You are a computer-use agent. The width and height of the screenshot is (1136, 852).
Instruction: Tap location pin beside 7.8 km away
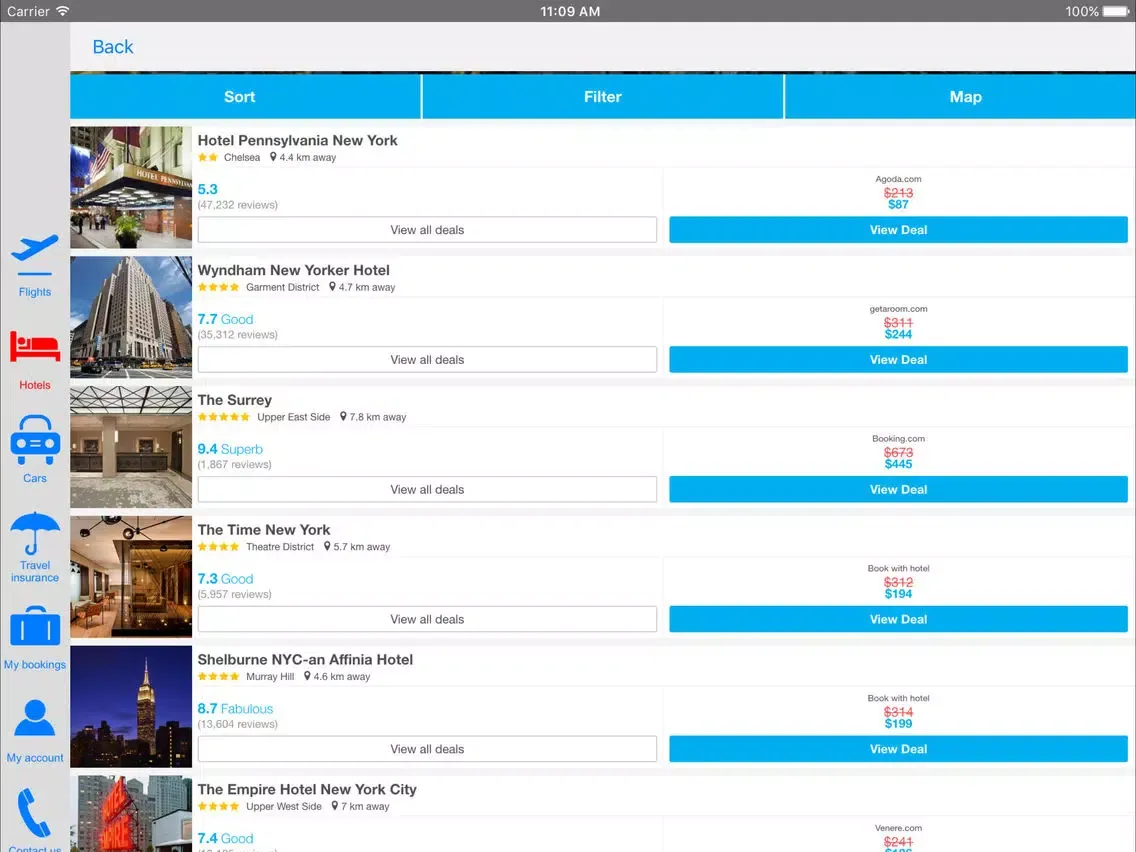pyautogui.click(x=343, y=417)
